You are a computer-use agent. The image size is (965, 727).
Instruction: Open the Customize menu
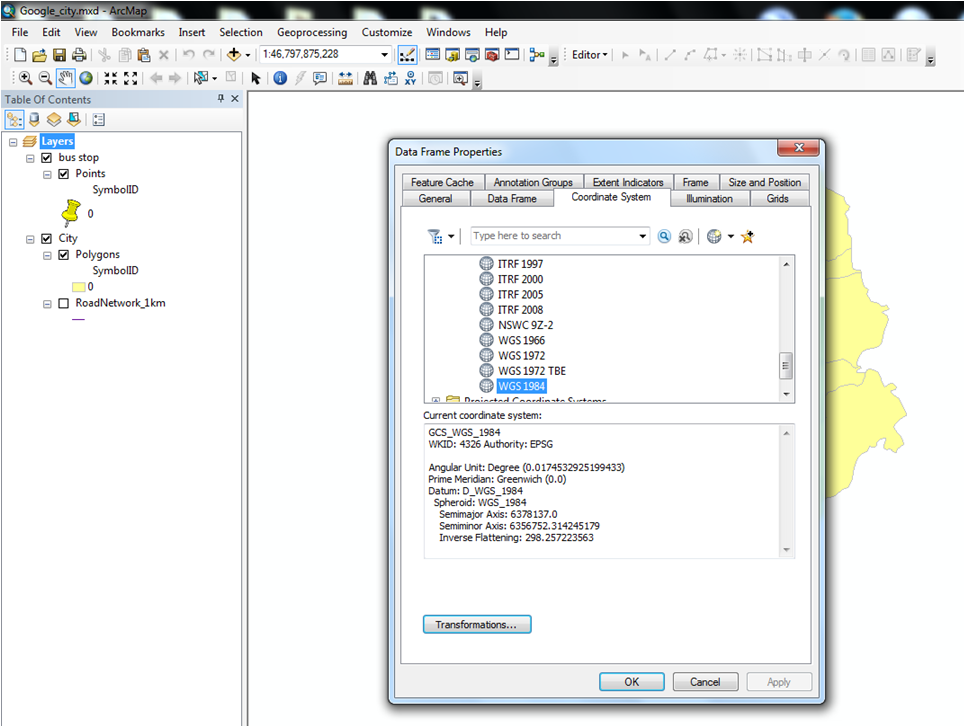pyautogui.click(x=386, y=32)
